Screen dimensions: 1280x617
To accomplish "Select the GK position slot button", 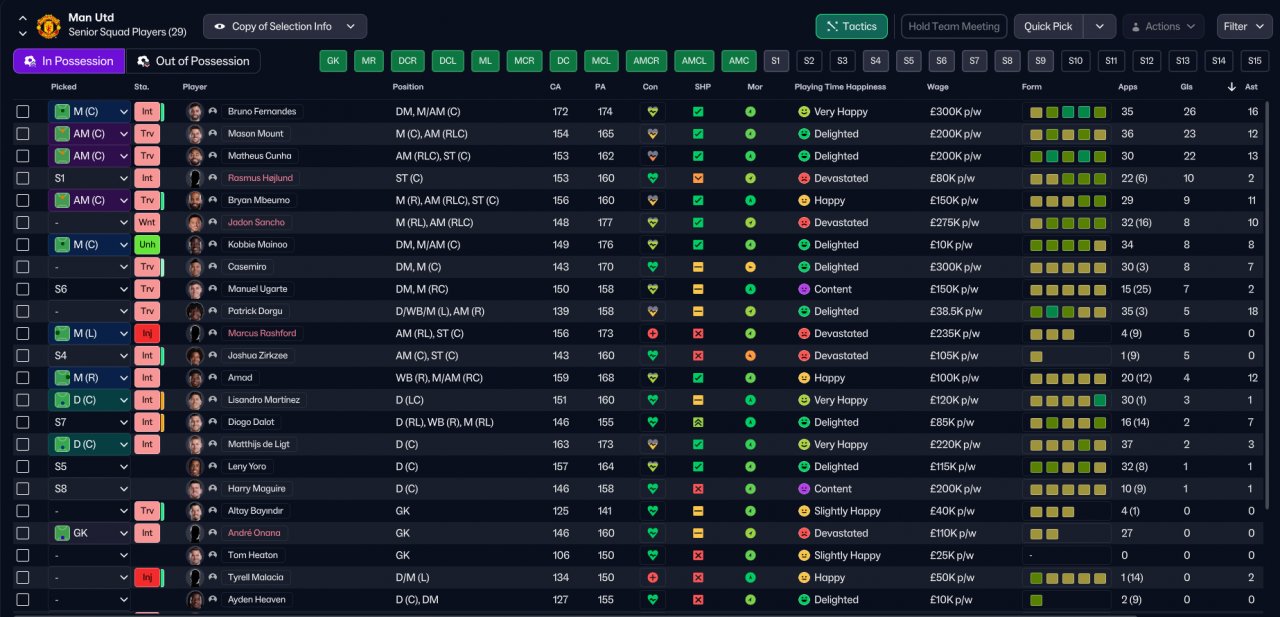I will pyautogui.click(x=334, y=61).
